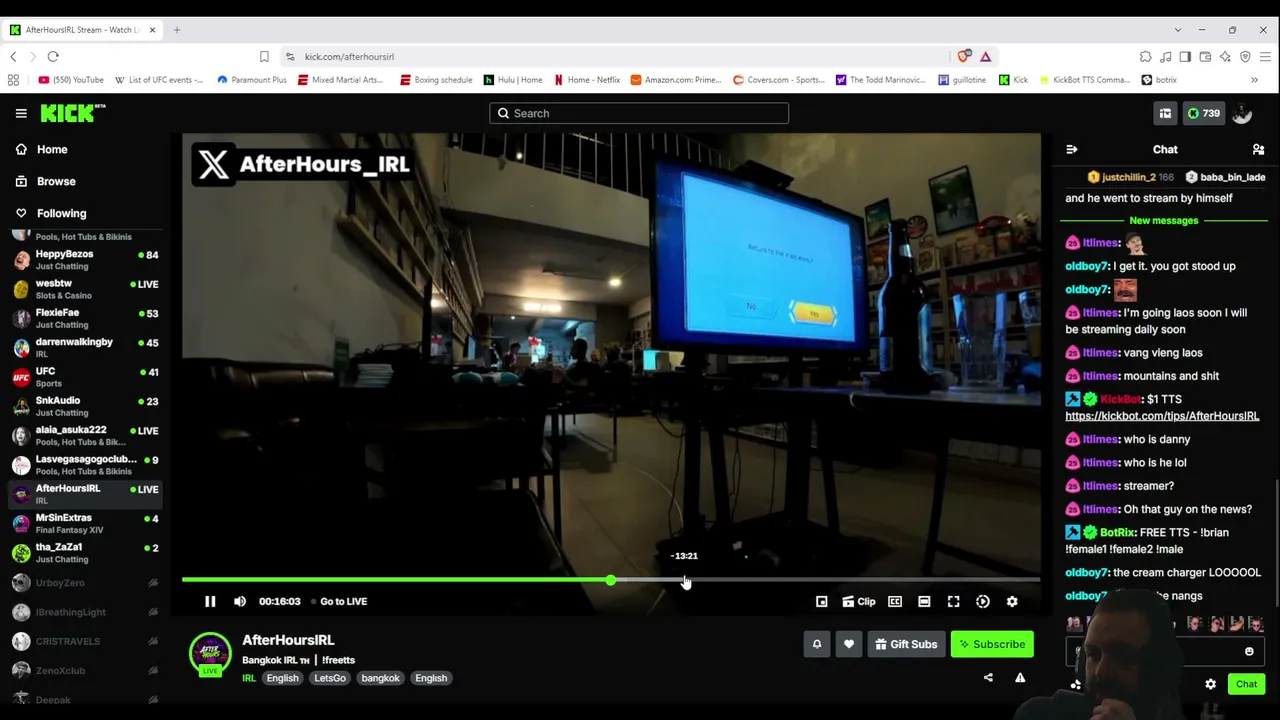Viewport: 1280px width, 720px height.
Task: Open the user profile avatar menu
Action: point(1242,113)
